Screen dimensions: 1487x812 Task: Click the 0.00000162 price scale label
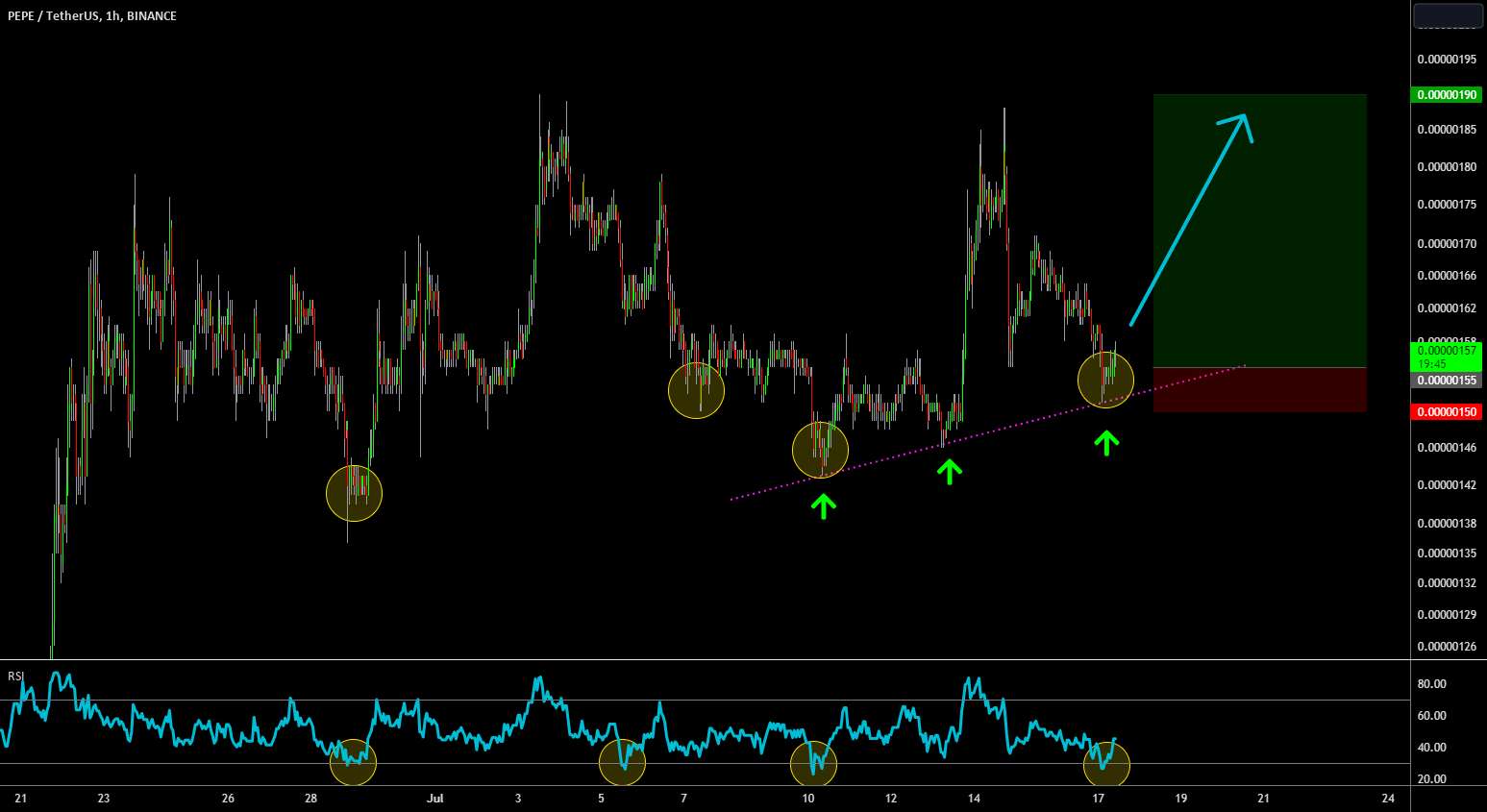(1447, 308)
